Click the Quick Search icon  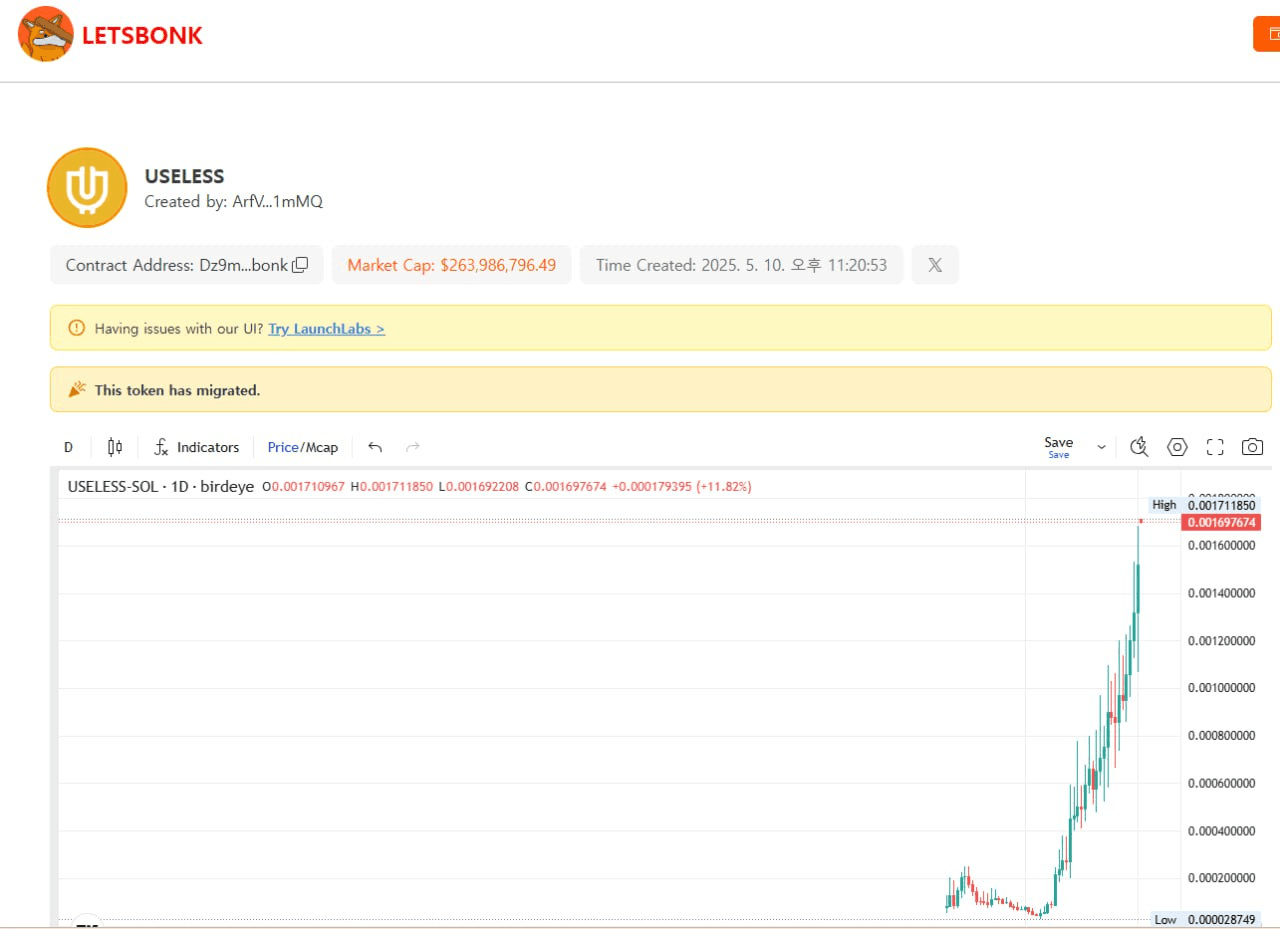[1139, 447]
